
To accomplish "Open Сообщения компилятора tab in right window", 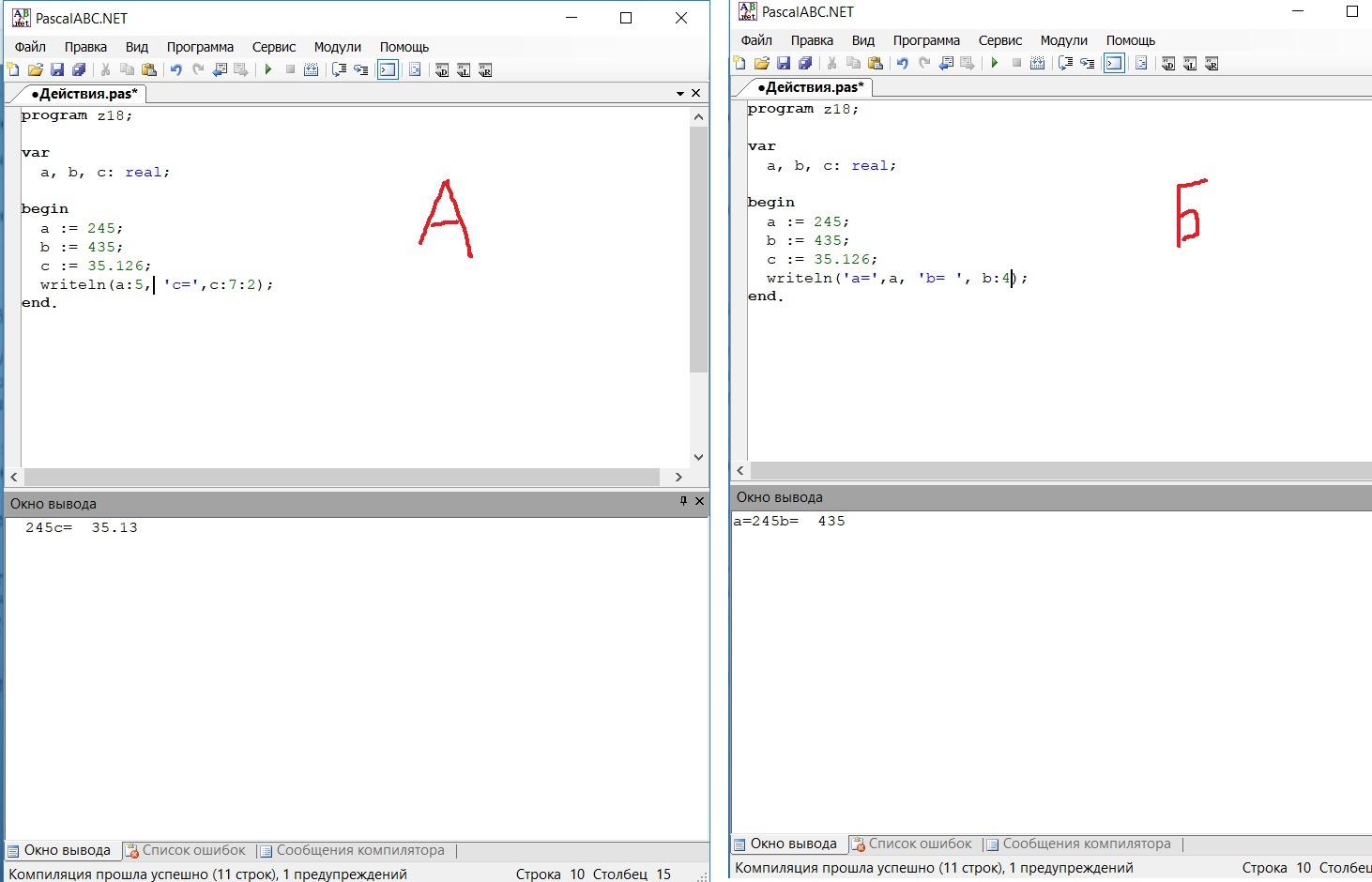I will (x=1078, y=844).
